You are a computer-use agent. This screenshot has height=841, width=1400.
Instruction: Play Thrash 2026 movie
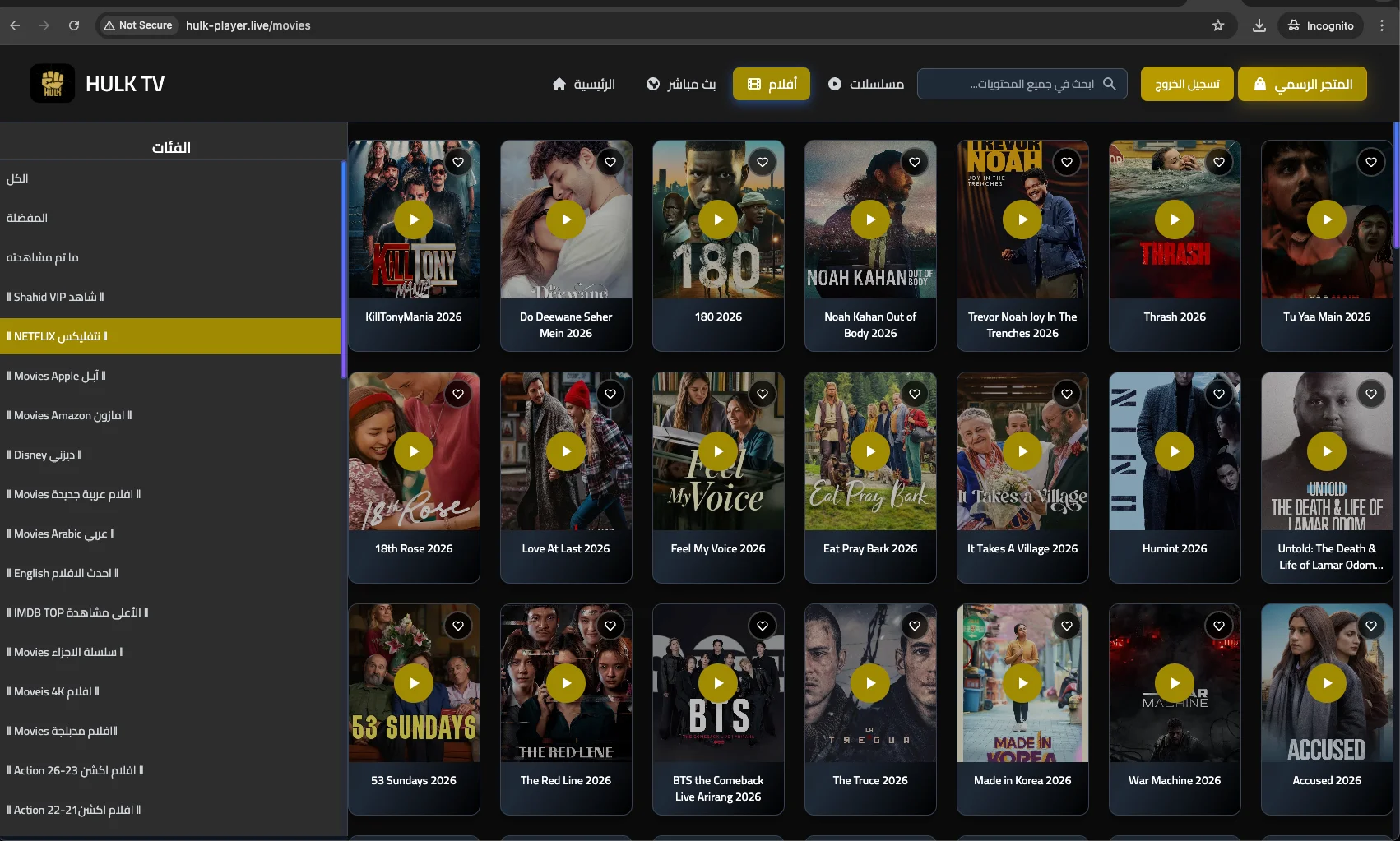(x=1175, y=219)
